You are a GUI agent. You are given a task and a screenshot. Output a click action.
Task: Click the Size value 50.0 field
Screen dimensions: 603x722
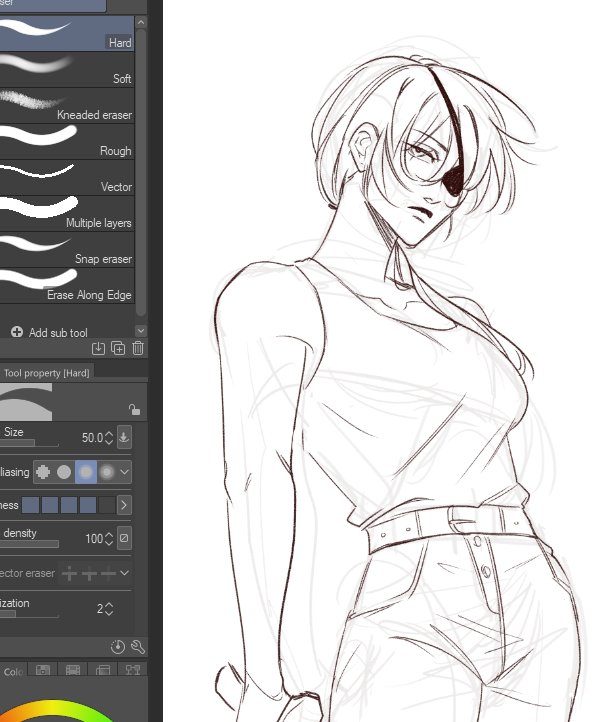click(92, 437)
